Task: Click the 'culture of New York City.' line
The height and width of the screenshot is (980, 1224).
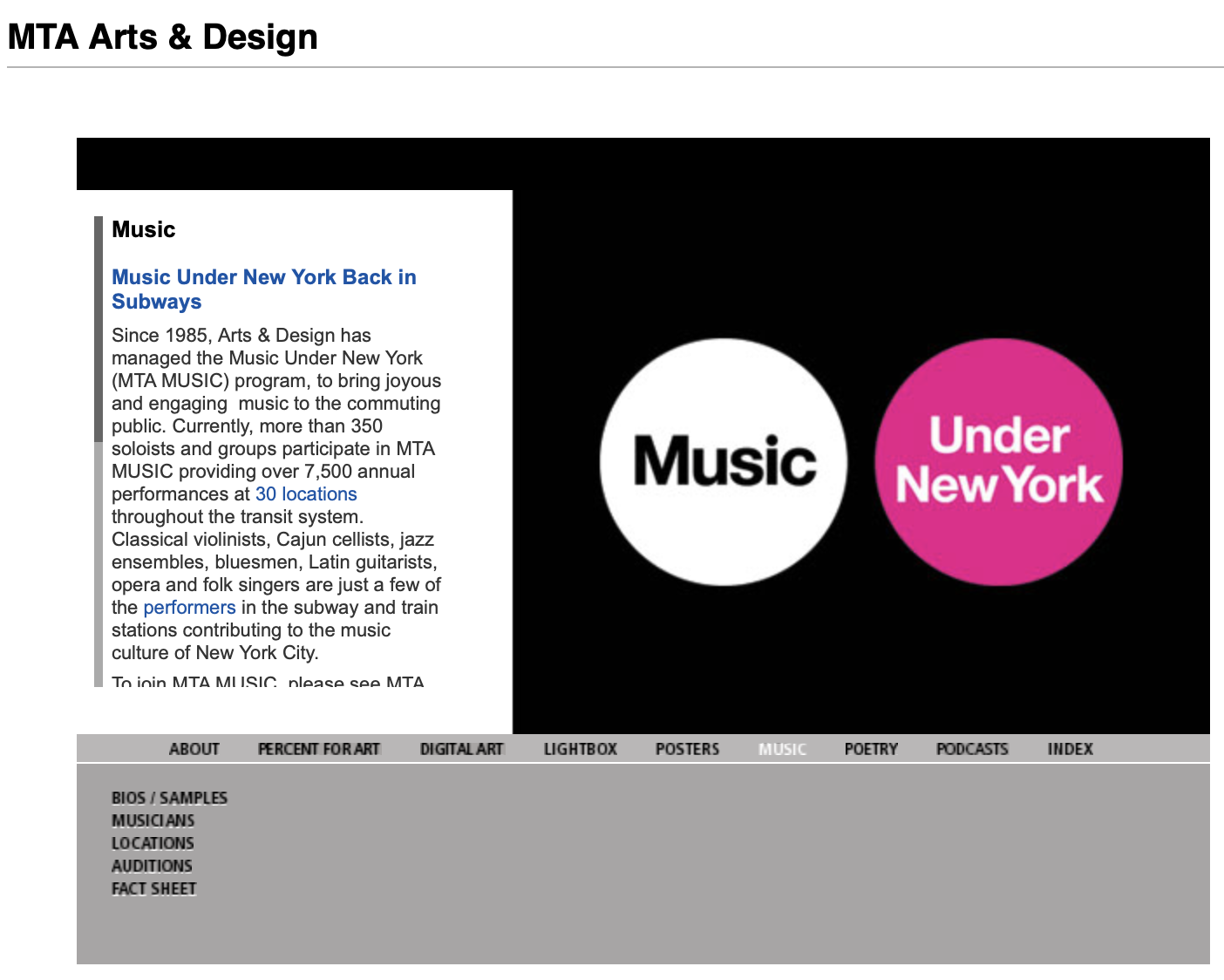Action: click(215, 653)
